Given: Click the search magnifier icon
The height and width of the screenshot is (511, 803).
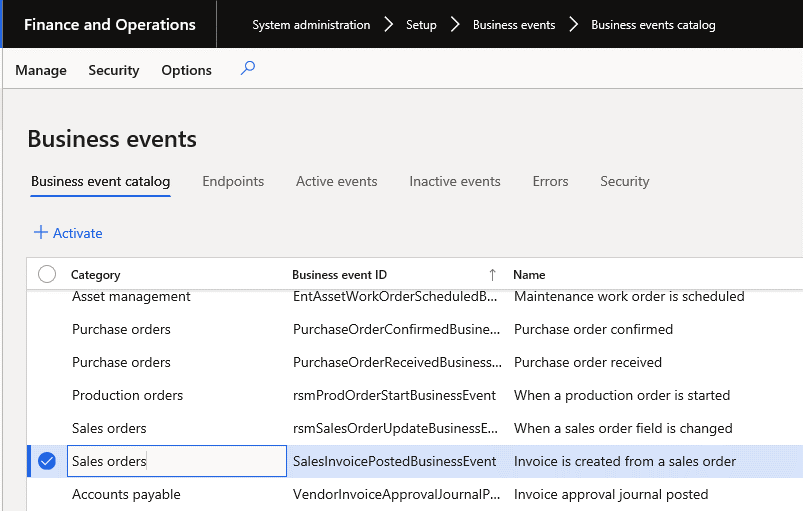Looking at the screenshot, I should tap(248, 69).
